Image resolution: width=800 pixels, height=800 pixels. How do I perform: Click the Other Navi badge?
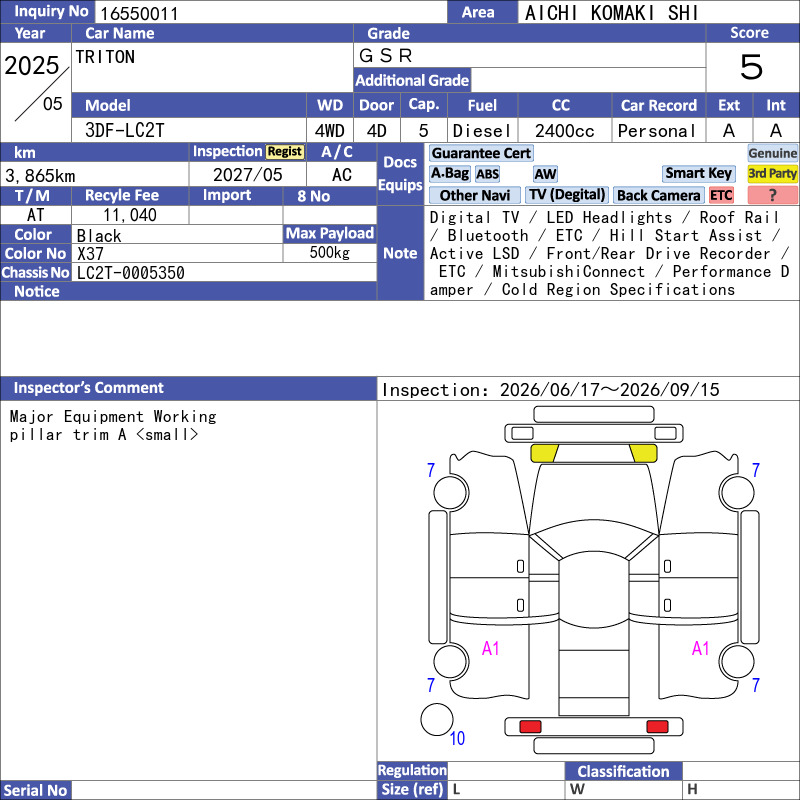(474, 195)
